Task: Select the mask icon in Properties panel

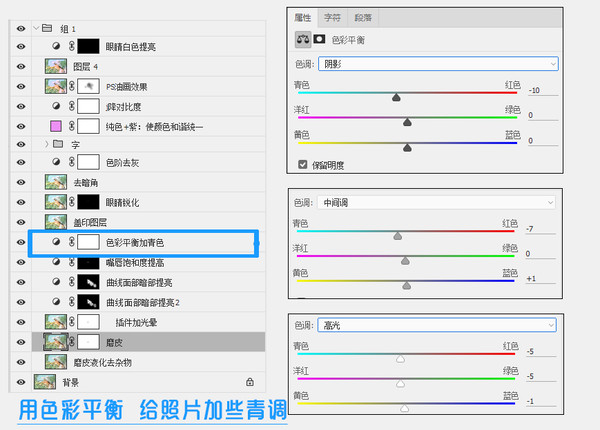Action: (x=319, y=39)
